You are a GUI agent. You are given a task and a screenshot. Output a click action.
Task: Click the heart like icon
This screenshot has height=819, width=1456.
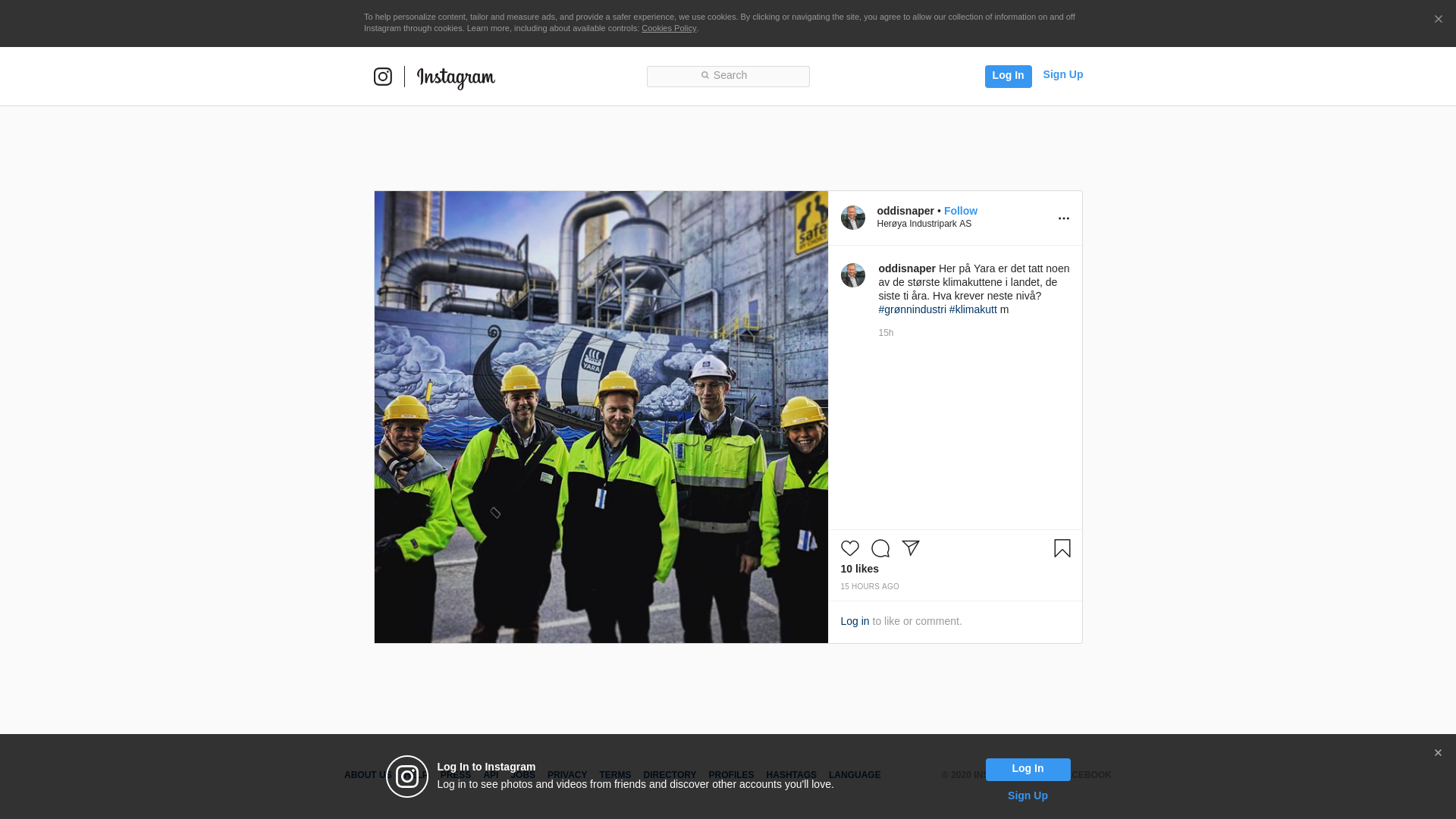tap(849, 548)
